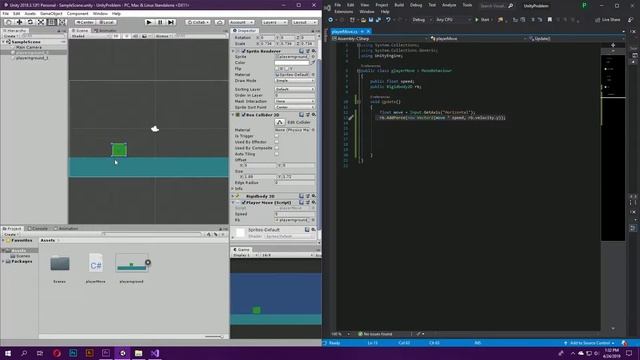640x360 pixels.
Task: Open the Build menu in Visual Studio
Action: [399, 5]
